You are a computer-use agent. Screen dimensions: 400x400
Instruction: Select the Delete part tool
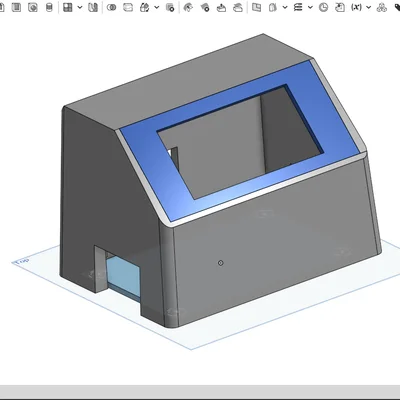[x=170, y=7]
